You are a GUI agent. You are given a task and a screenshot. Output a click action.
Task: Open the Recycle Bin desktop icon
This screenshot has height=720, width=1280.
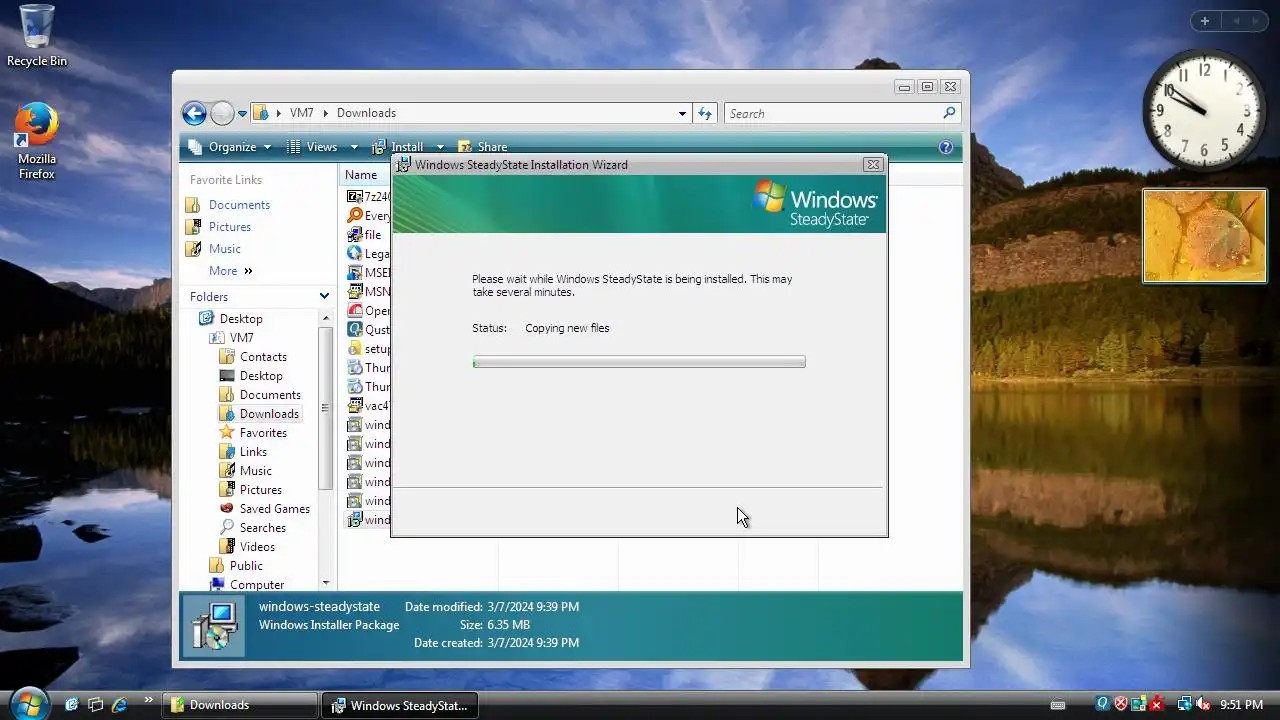click(x=37, y=36)
